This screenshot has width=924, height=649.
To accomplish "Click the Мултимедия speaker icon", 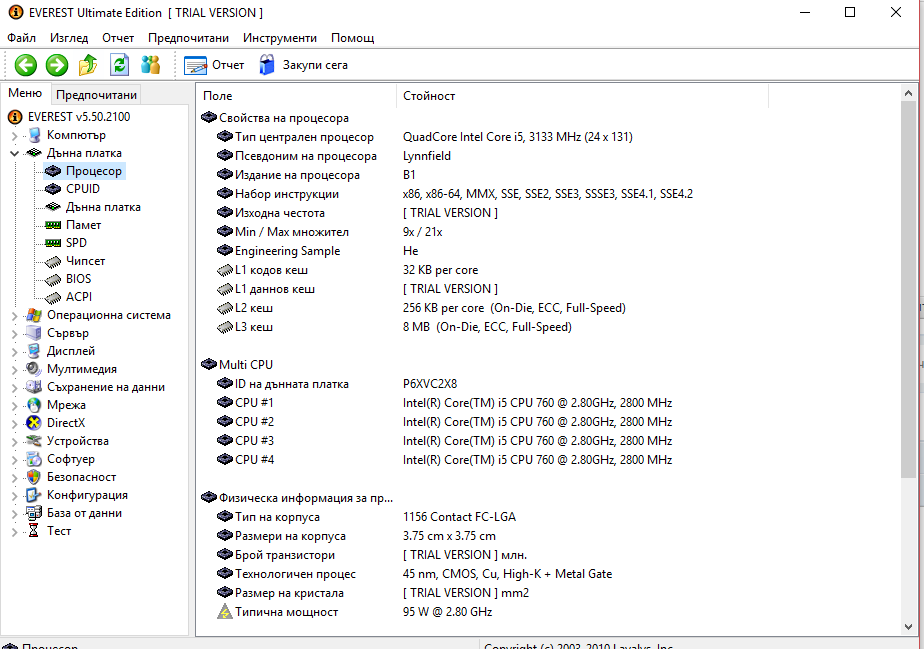I will point(34,369).
